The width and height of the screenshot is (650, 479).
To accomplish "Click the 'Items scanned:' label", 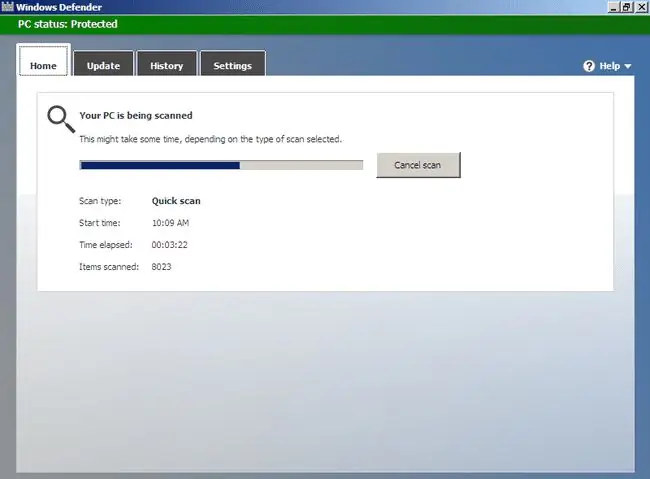I will 109,267.
